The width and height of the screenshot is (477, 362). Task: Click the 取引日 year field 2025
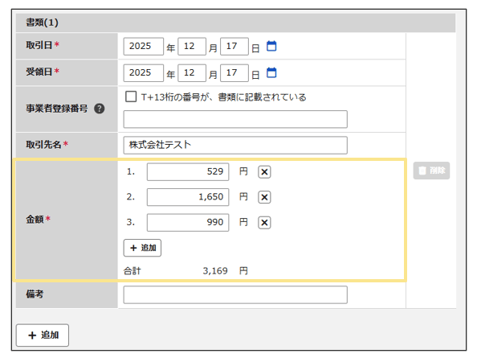point(143,46)
